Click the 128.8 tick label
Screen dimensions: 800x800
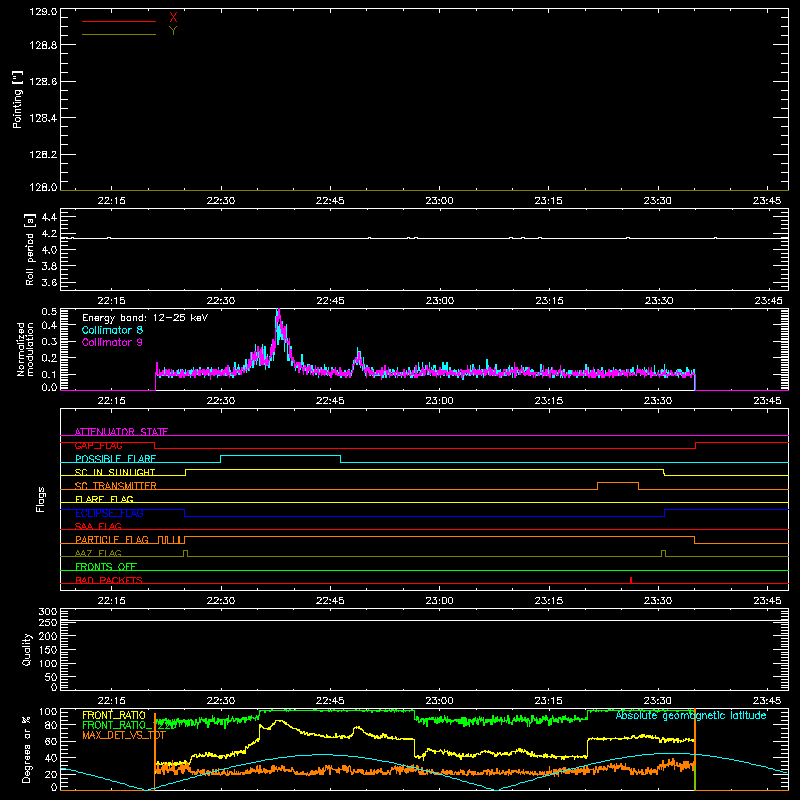coord(43,45)
